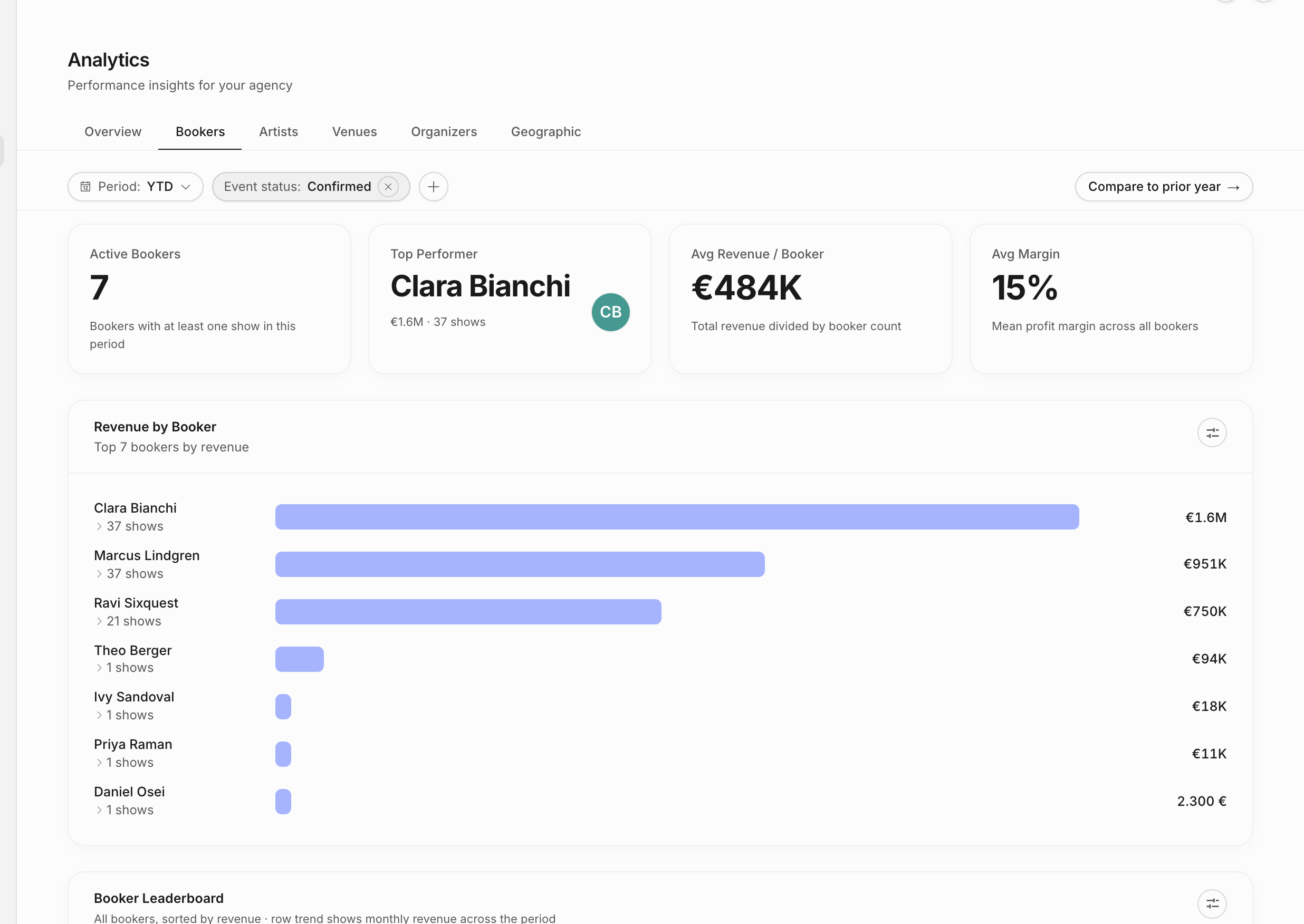Screen dimensions: 1304x924
Task: Click the Active Bookers count 7
Action: pos(99,288)
